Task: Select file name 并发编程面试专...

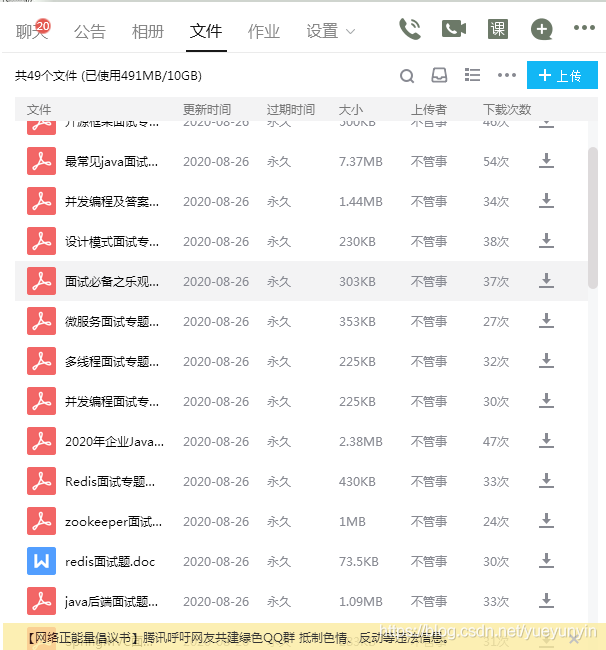Action: pyautogui.click(x=112, y=401)
